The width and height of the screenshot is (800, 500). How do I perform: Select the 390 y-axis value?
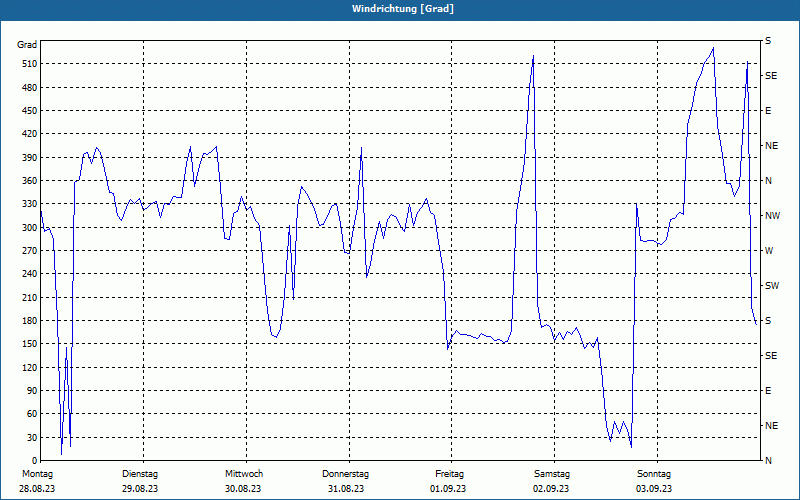pyautogui.click(x=30, y=158)
